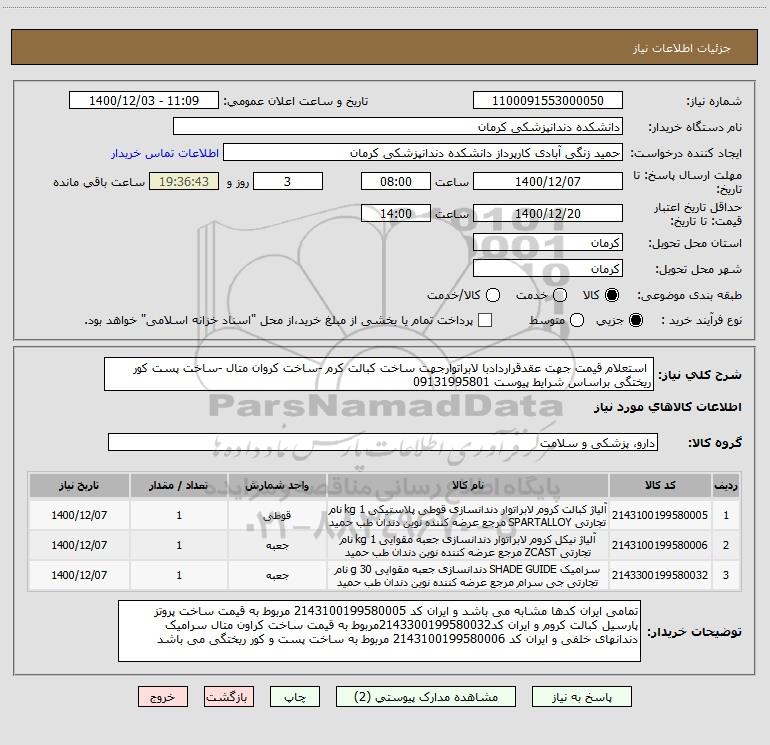Select the کالا/خدمت radio button

(493, 295)
